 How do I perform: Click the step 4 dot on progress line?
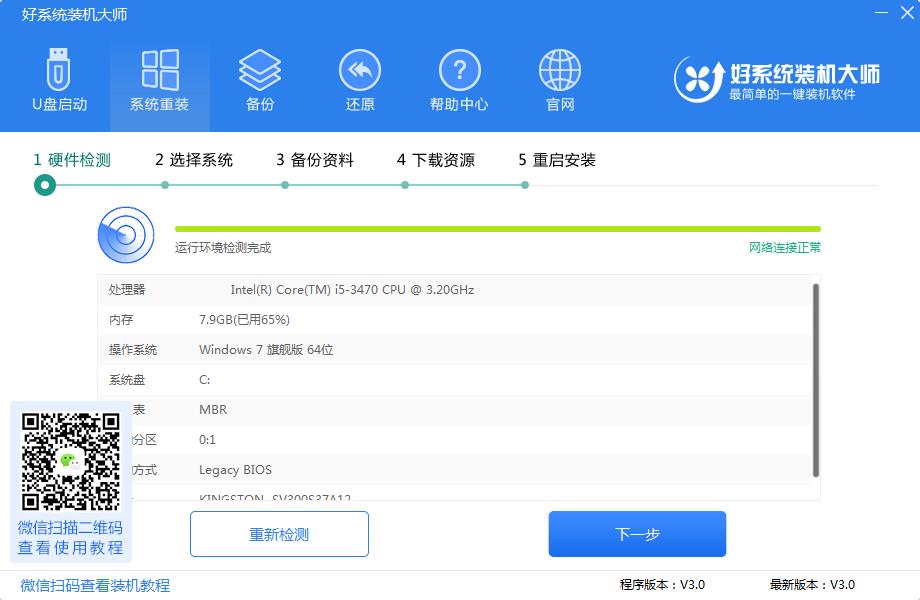click(x=405, y=185)
